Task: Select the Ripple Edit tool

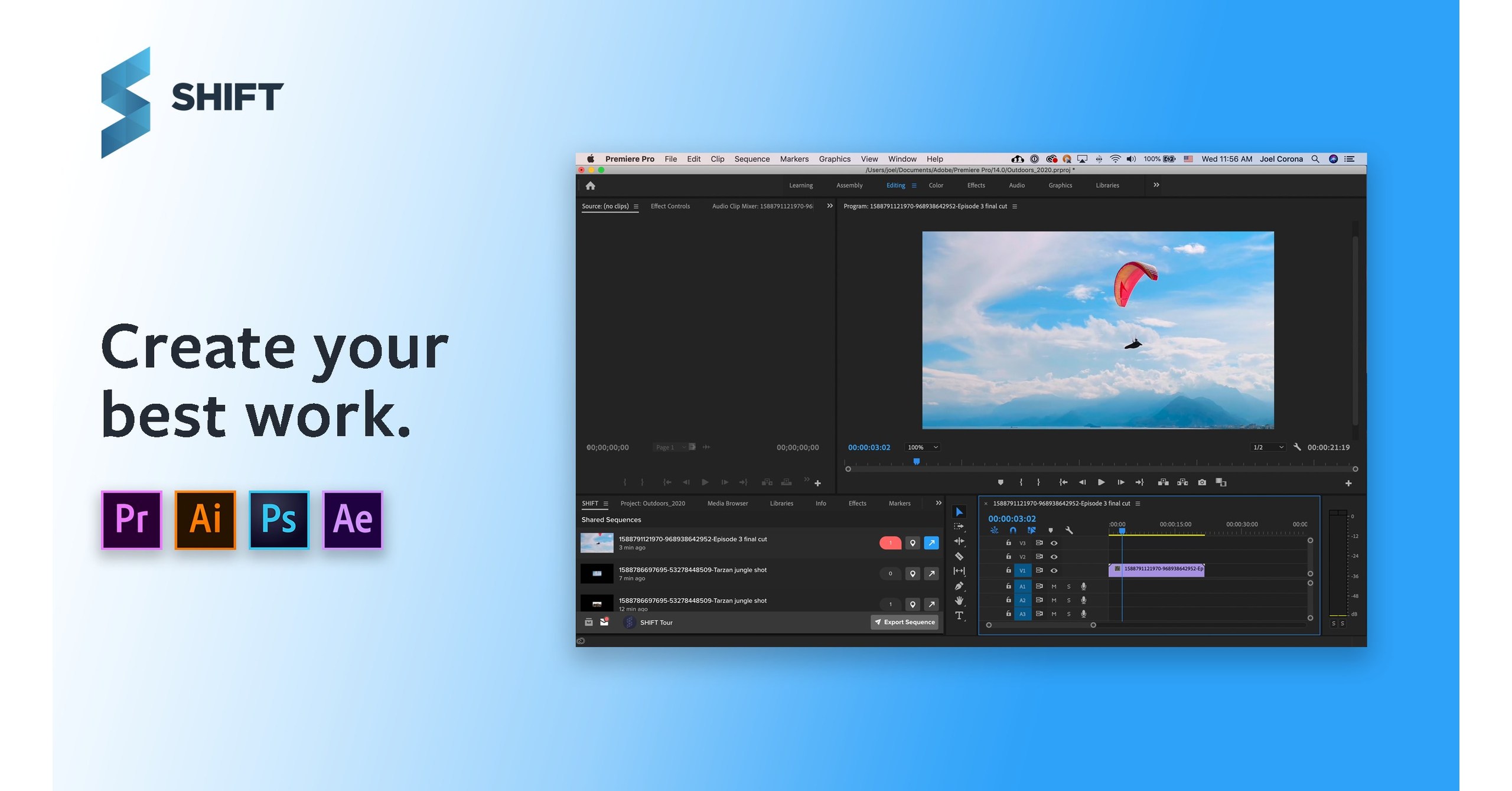Action: point(960,541)
